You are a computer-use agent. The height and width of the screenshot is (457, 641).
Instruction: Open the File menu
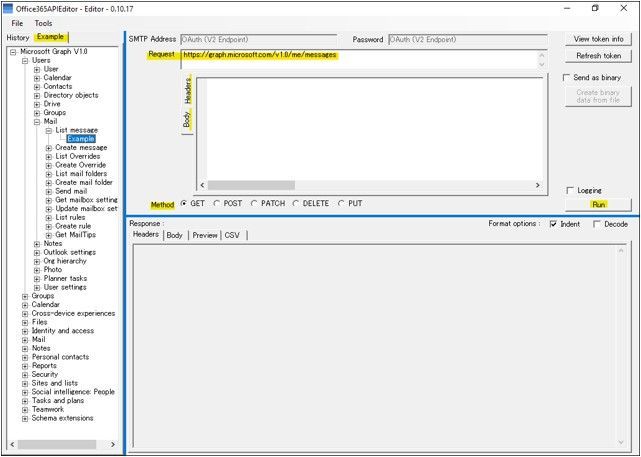pos(17,23)
